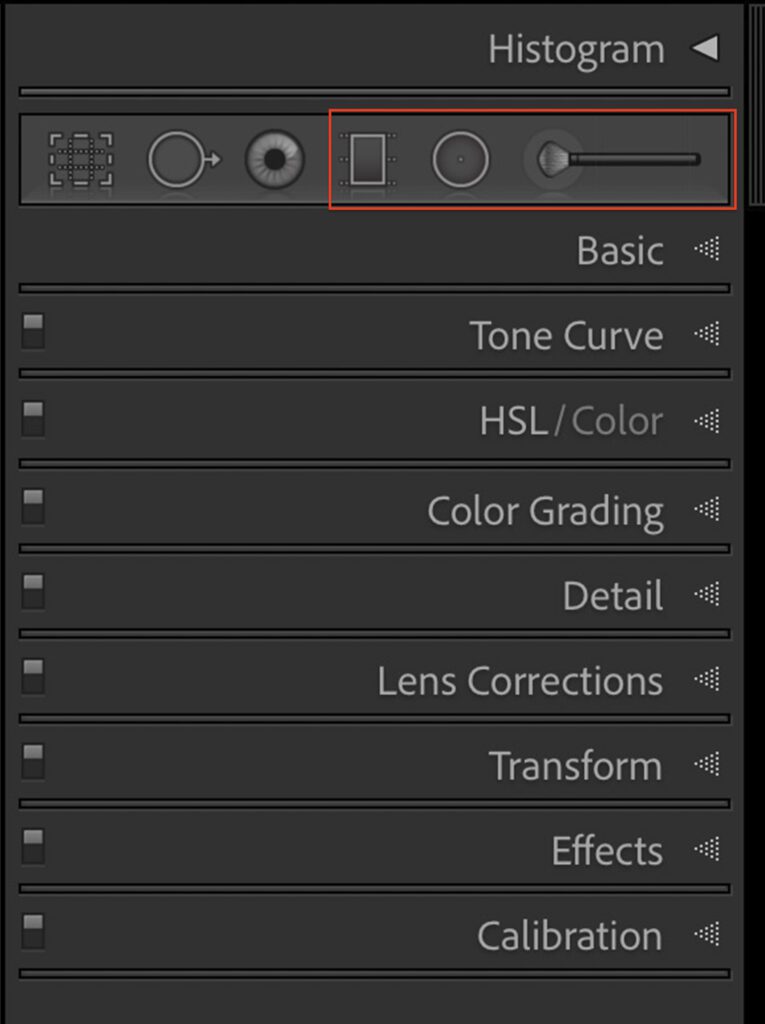
Task: Choose the Graduated Filter tool
Action: pyautogui.click(x=374, y=160)
